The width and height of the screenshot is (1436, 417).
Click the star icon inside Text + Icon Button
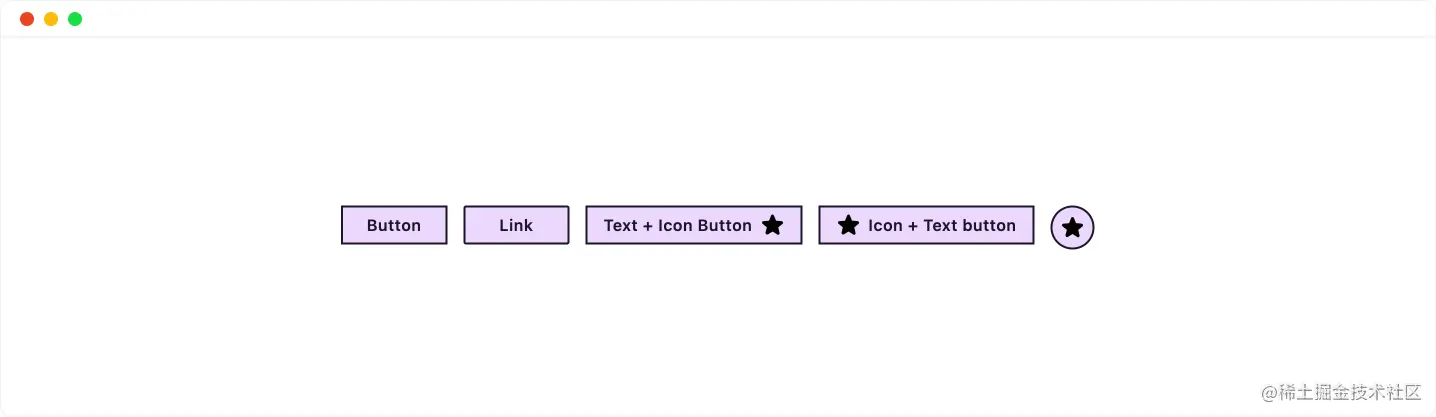point(772,225)
